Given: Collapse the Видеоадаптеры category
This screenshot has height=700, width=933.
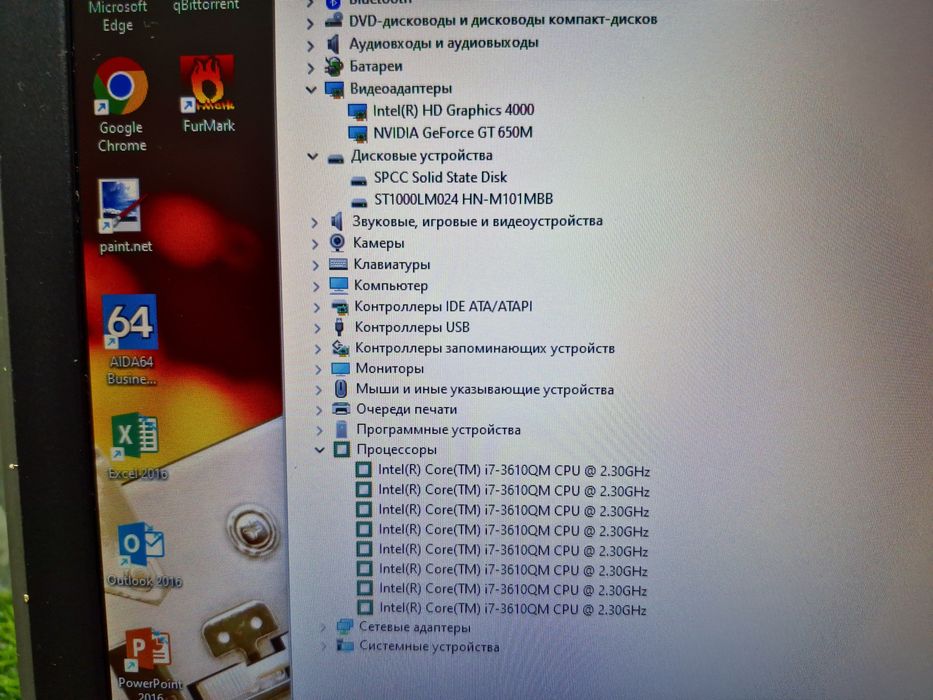Looking at the screenshot, I should [311, 90].
